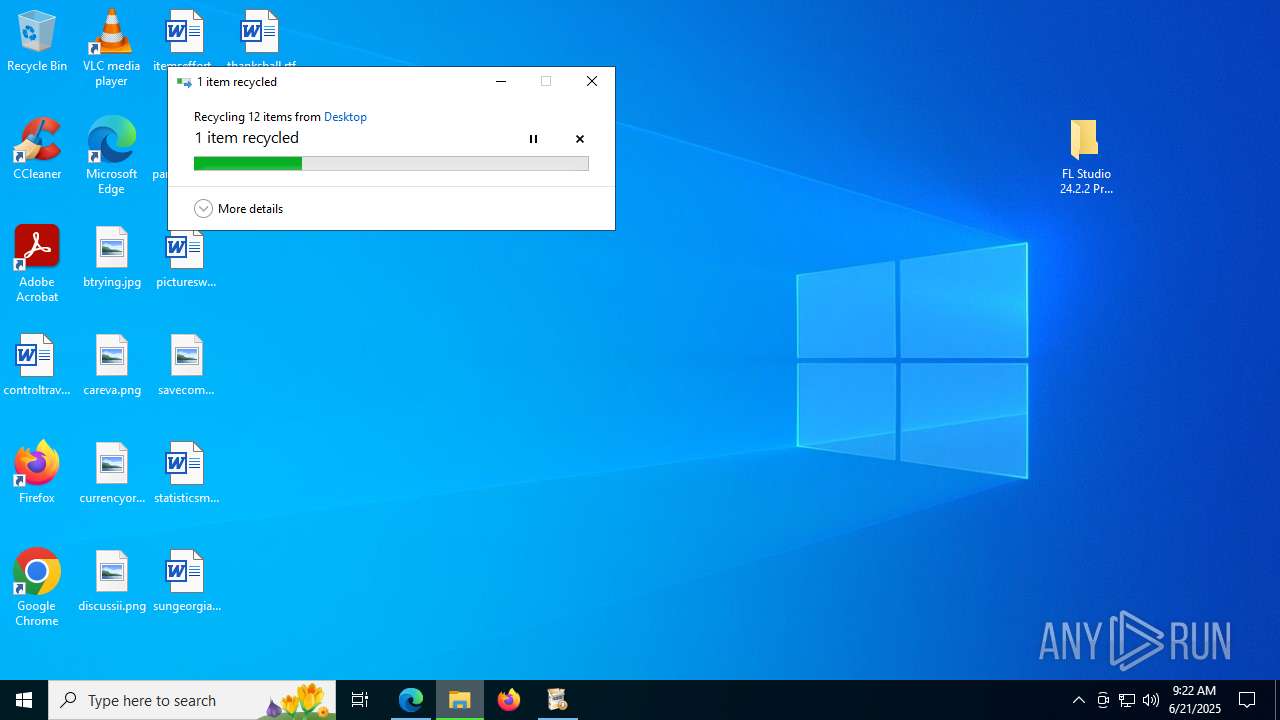Select the CCleaner desktop shortcut

pos(37,150)
